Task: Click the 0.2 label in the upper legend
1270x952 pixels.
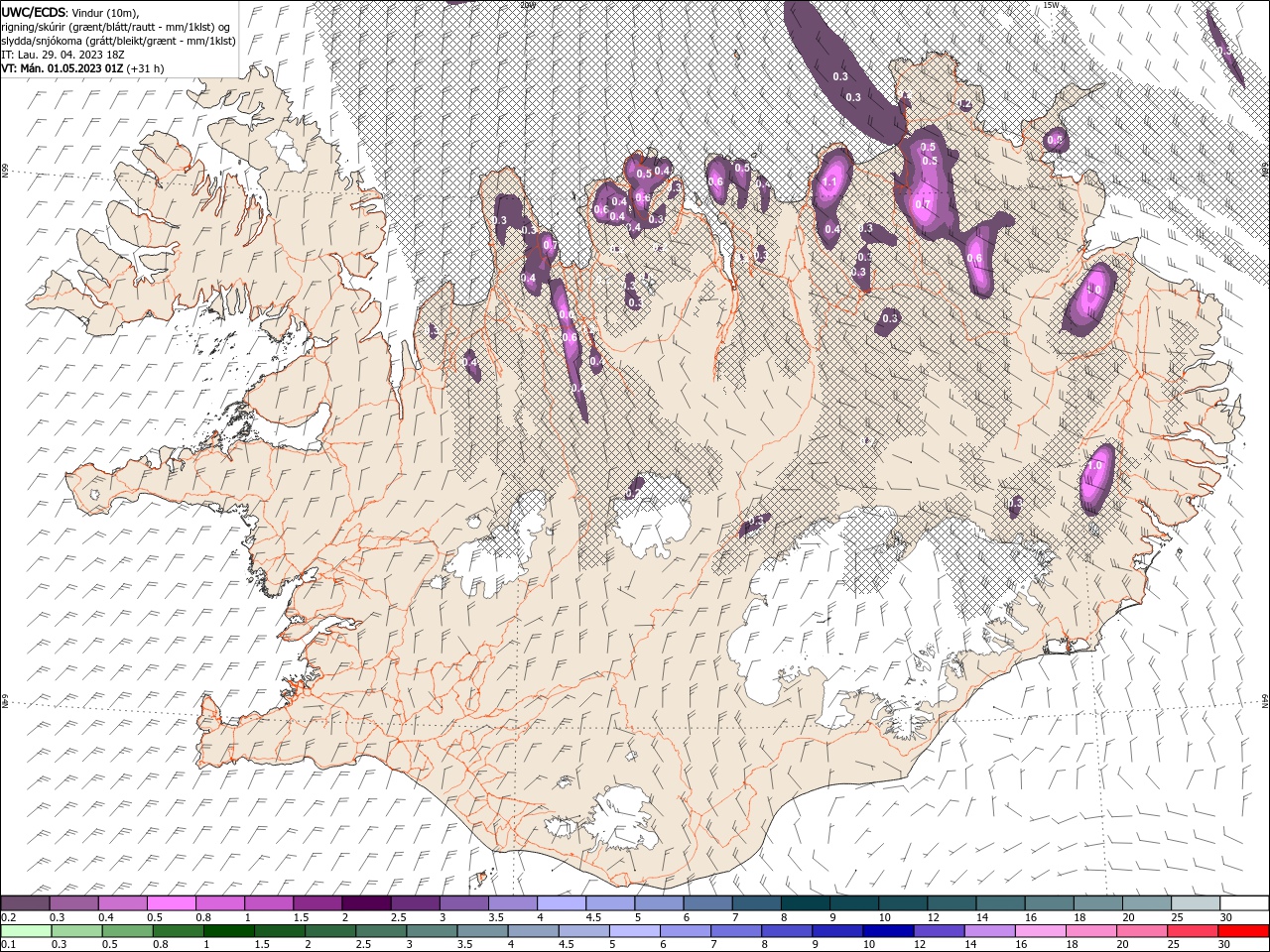Action: (8, 917)
